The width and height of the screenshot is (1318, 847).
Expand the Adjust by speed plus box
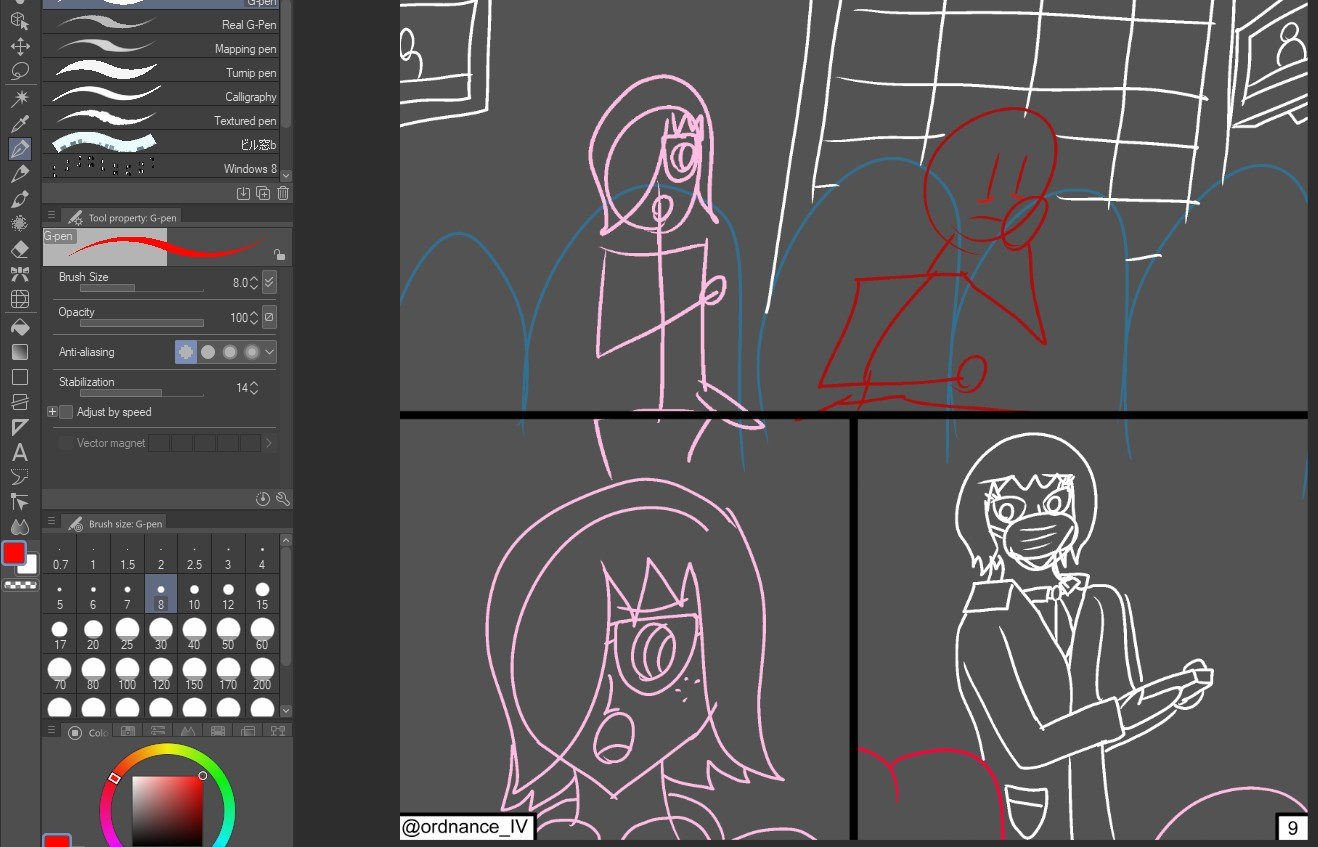pos(52,412)
